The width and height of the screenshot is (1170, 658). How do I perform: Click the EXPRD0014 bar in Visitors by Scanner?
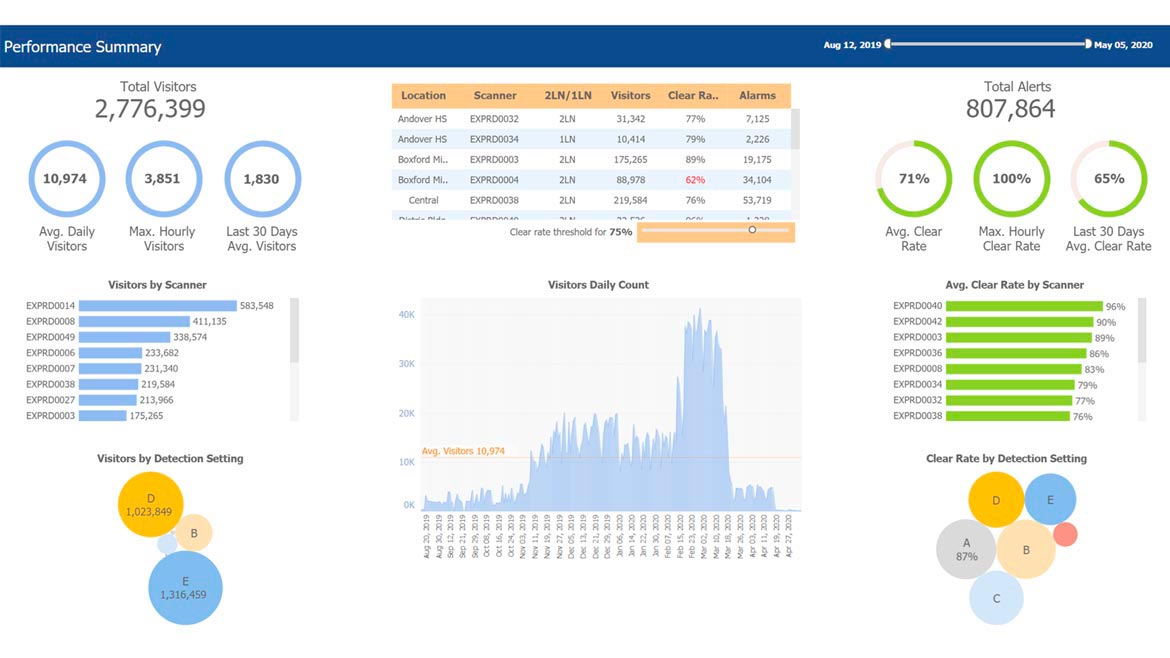click(157, 306)
